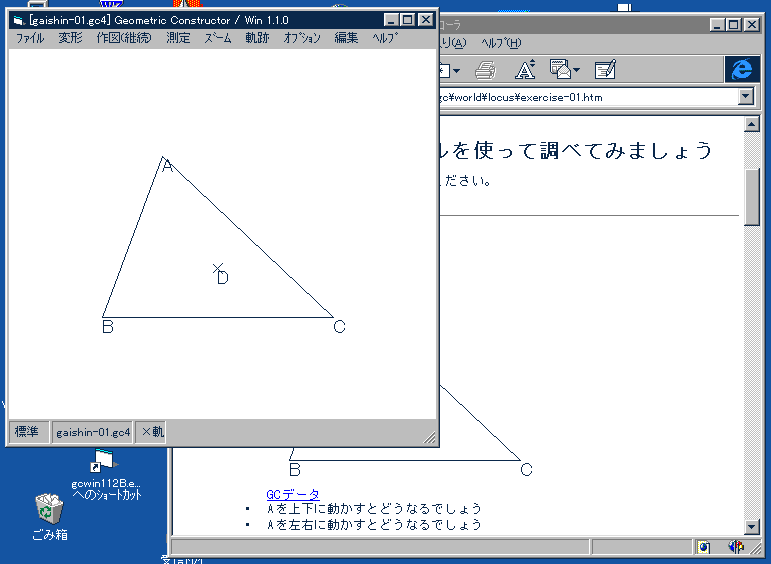Screen dimensions: 771x564
Task: Click the Print icon in browser toolbar
Action: tap(486, 70)
